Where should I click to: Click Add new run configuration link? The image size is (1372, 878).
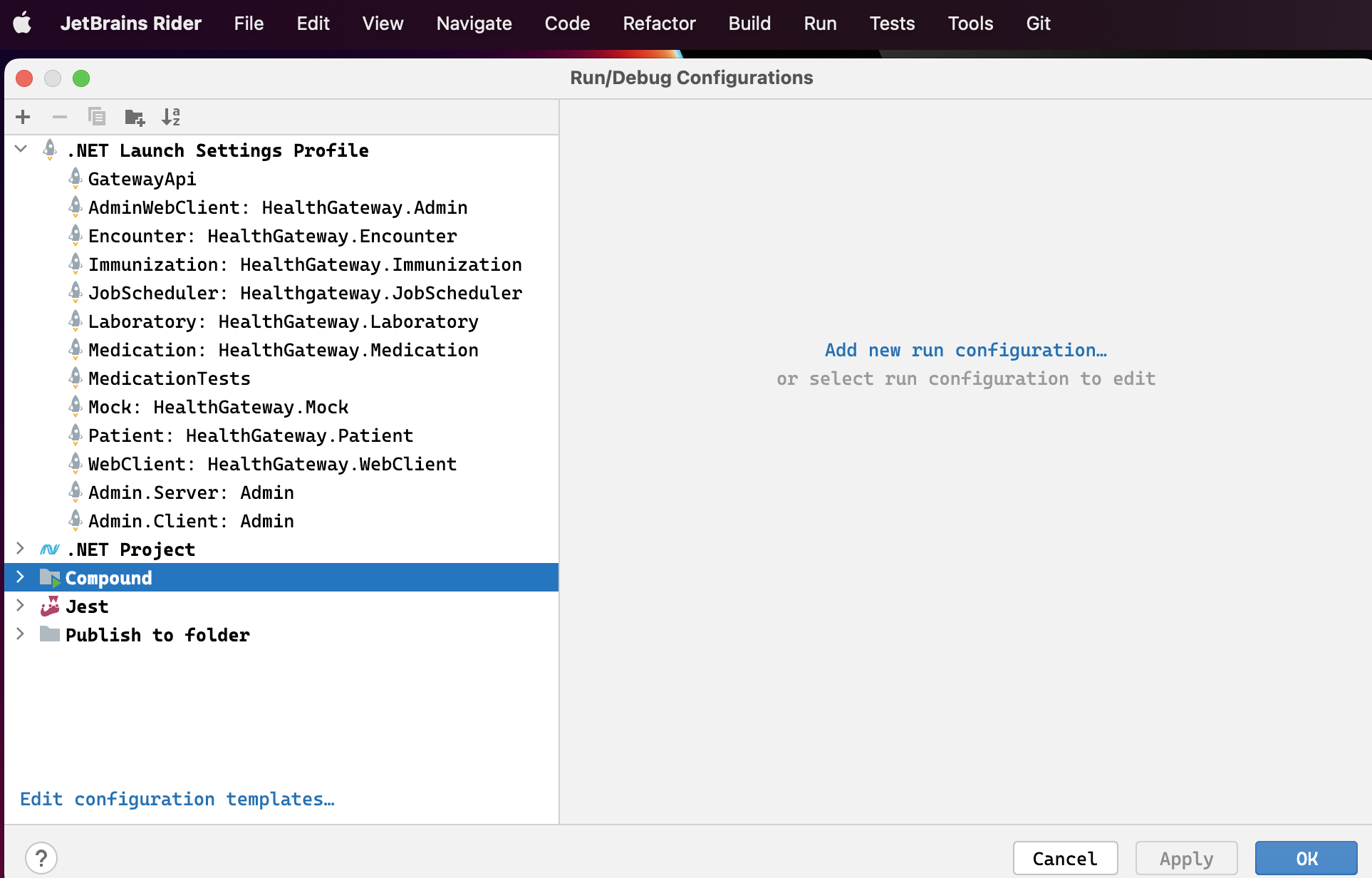coord(966,350)
